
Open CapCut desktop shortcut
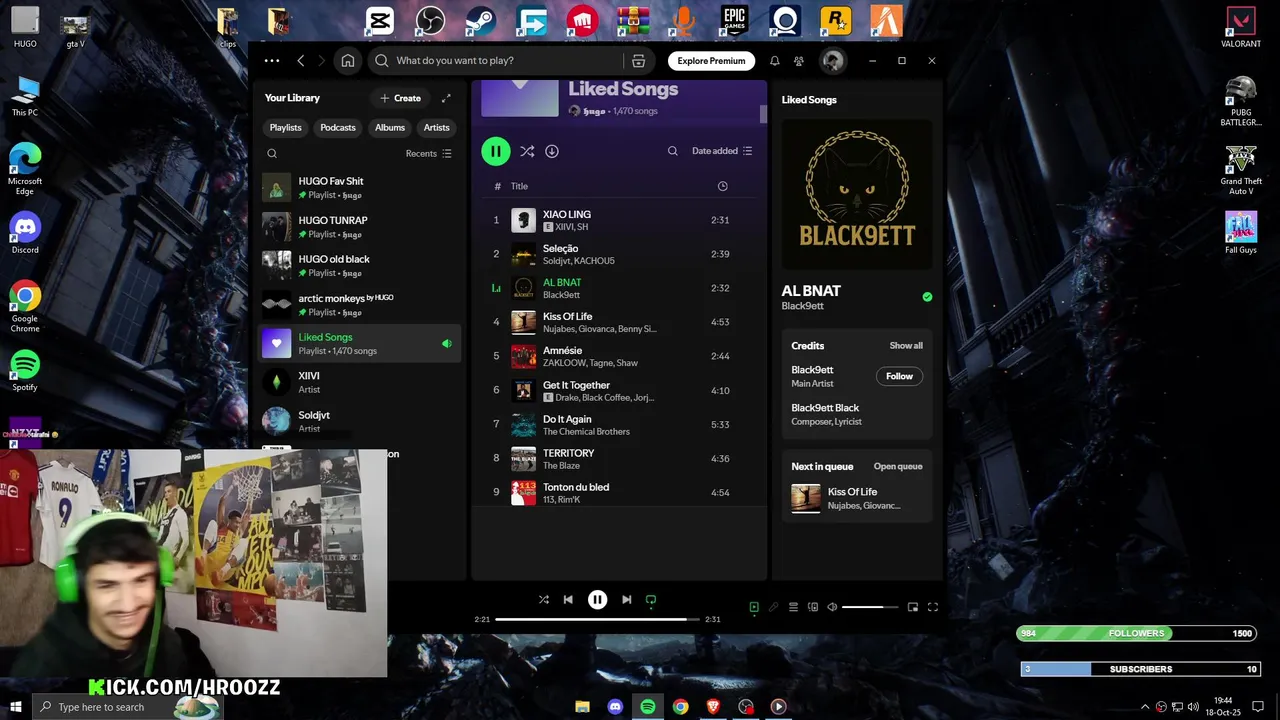pos(379,21)
